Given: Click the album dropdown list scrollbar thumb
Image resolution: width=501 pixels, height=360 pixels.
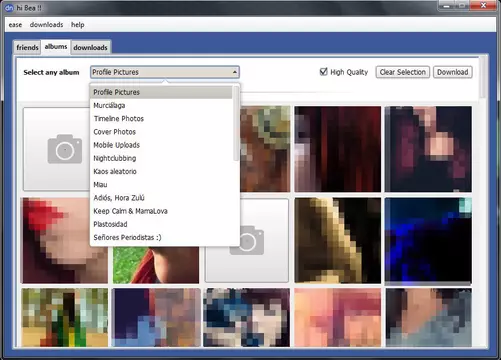Looking at the screenshot, I should 236,123.
